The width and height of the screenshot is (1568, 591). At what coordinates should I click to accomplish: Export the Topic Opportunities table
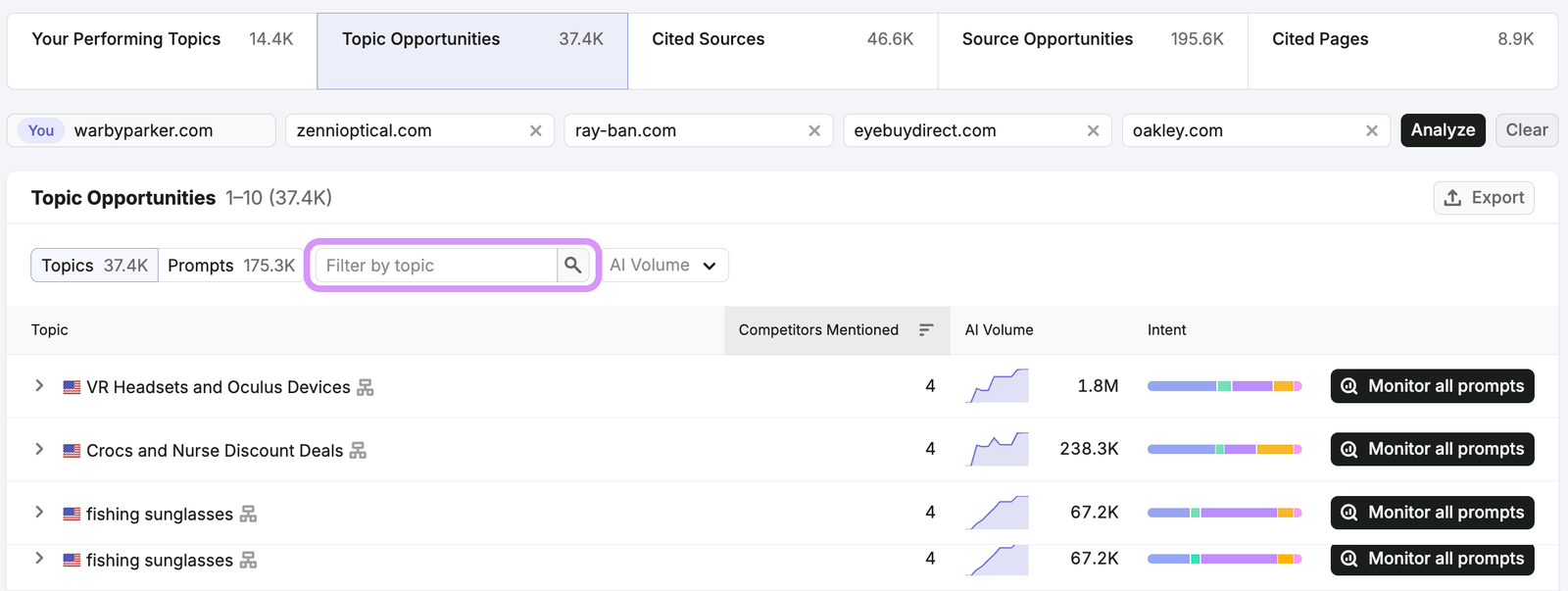1484,198
